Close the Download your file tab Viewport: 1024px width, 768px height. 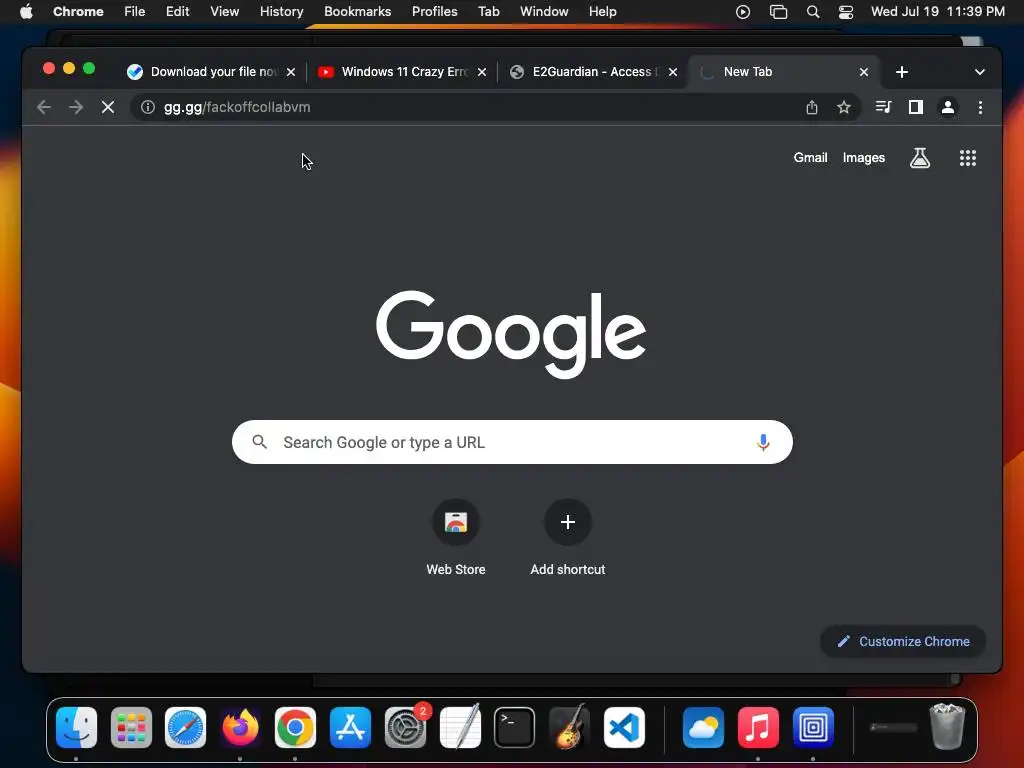pyautogui.click(x=291, y=72)
